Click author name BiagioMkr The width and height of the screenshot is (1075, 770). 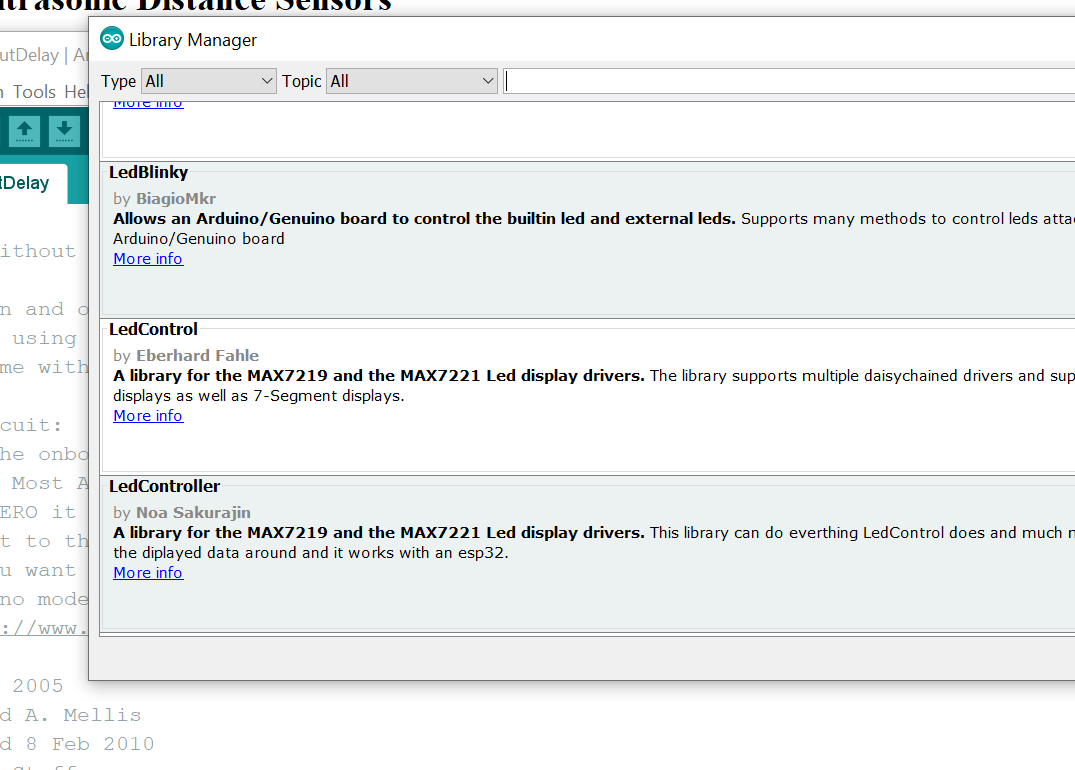(x=176, y=199)
